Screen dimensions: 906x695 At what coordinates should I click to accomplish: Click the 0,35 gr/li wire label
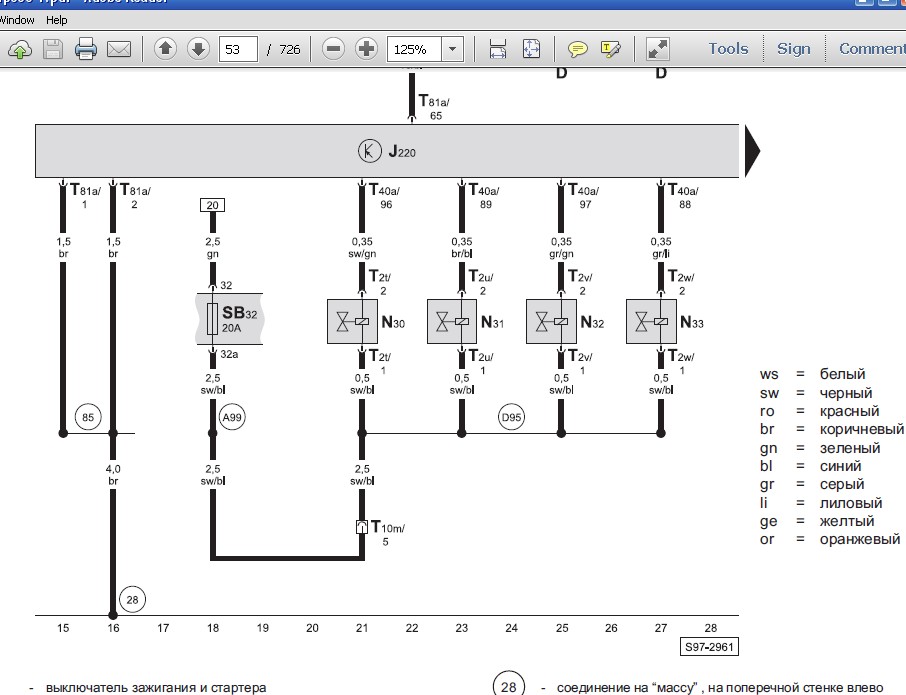[661, 248]
